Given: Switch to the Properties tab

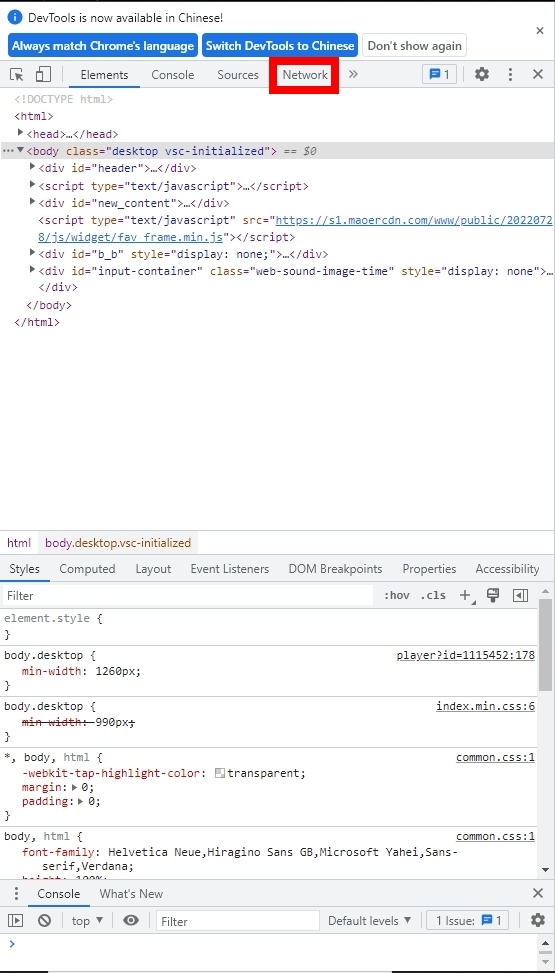Looking at the screenshot, I should click(x=429, y=569).
